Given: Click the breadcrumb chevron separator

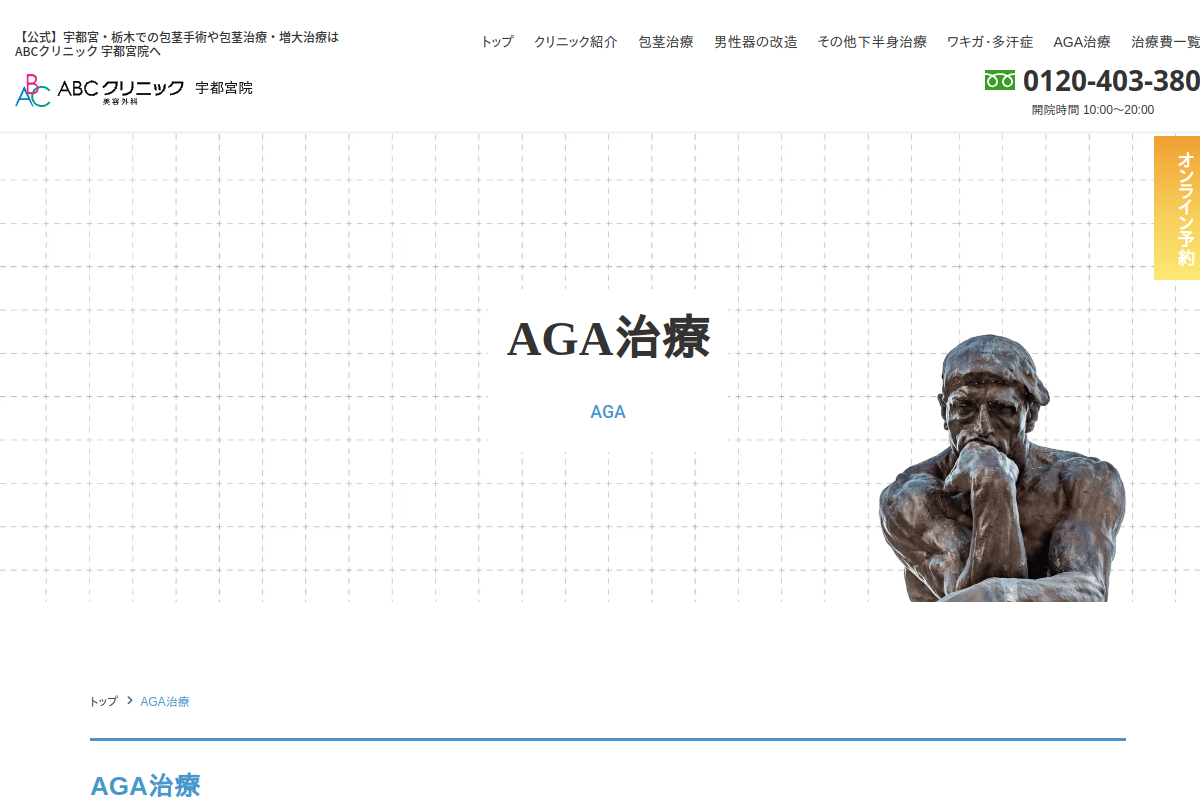Looking at the screenshot, I should [x=130, y=701].
